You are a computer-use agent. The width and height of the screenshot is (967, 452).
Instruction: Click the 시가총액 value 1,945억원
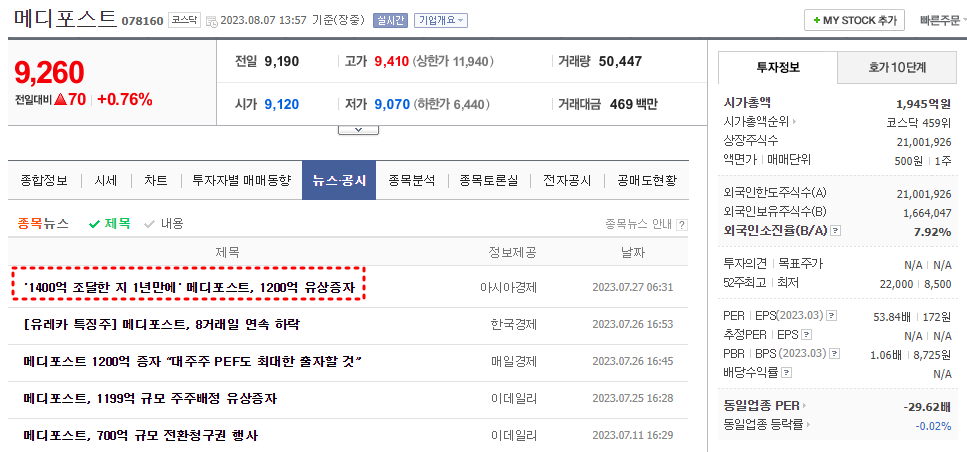tap(923, 103)
